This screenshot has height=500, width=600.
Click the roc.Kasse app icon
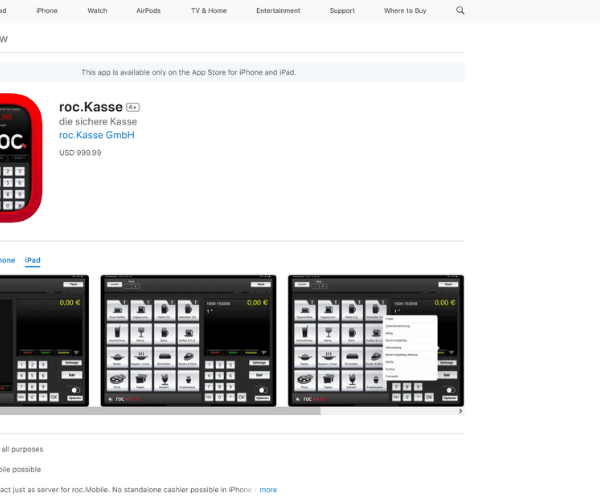point(21,158)
